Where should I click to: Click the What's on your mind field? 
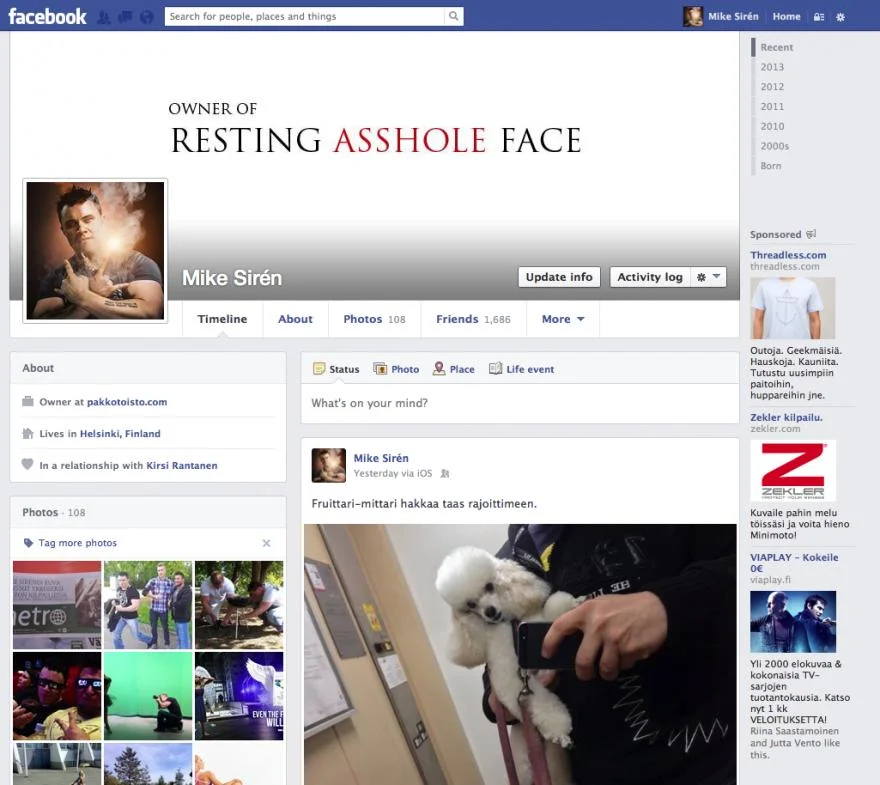click(x=519, y=404)
